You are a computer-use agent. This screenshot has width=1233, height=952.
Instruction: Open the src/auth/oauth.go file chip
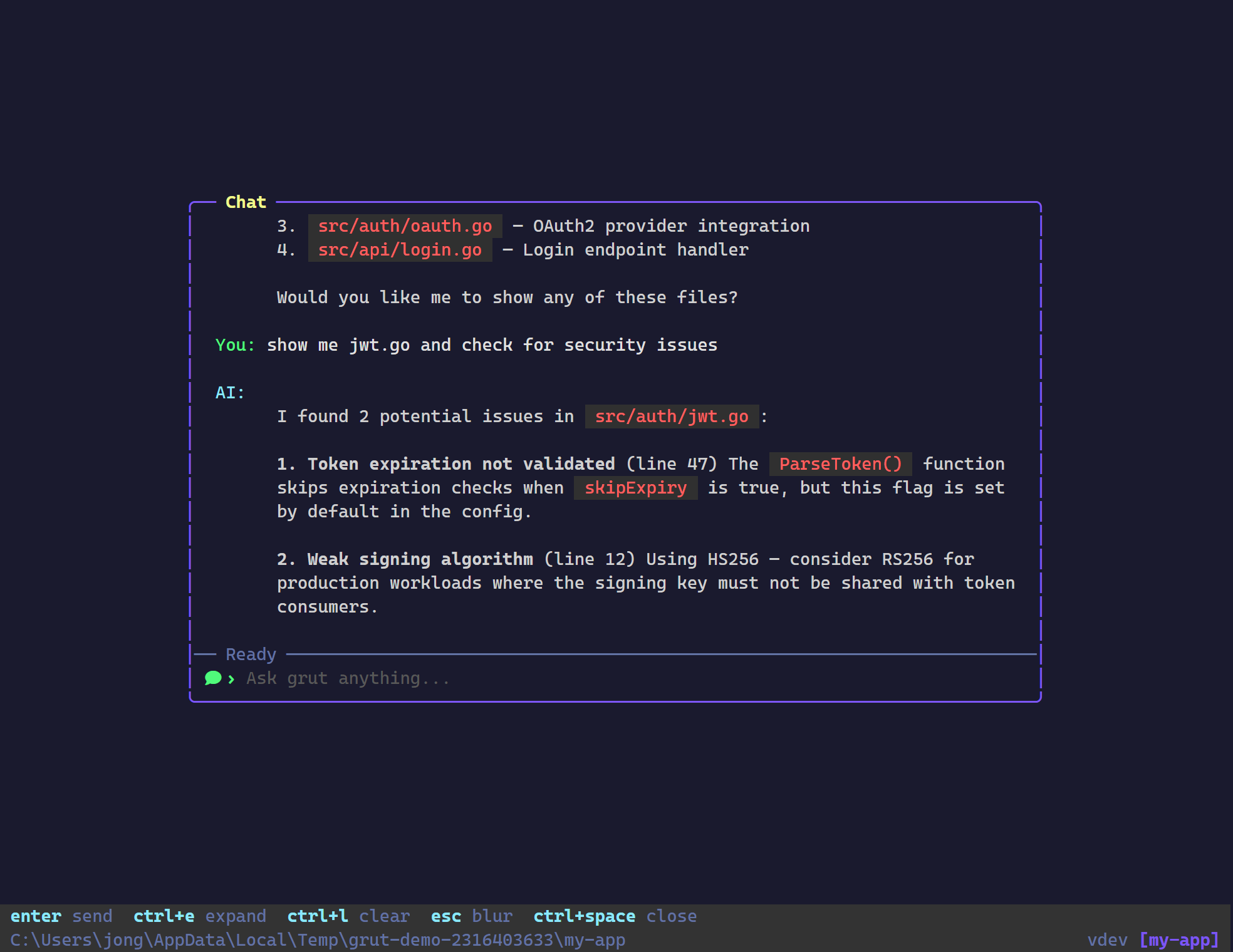(x=405, y=225)
